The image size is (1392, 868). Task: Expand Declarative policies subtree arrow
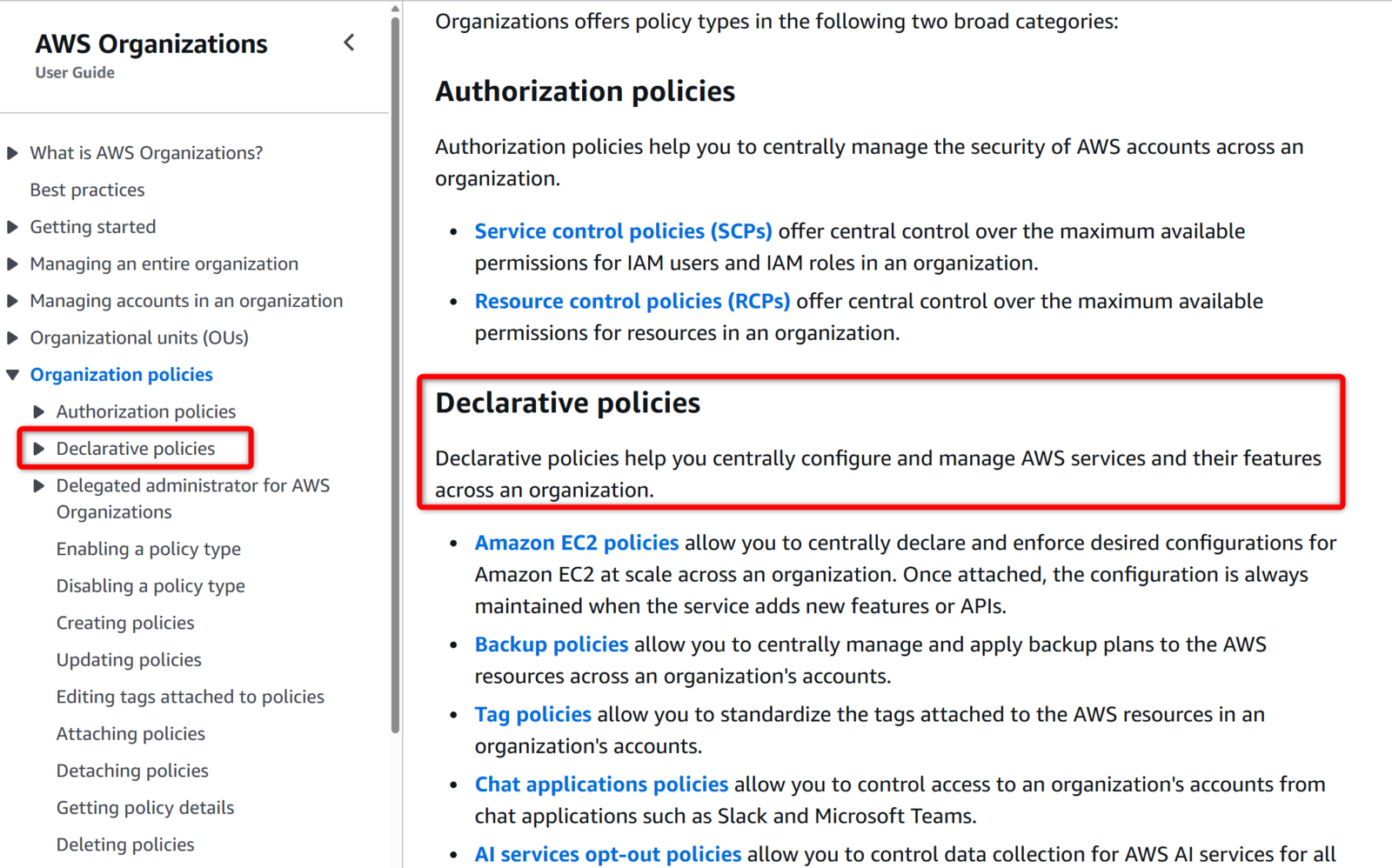tap(39, 449)
